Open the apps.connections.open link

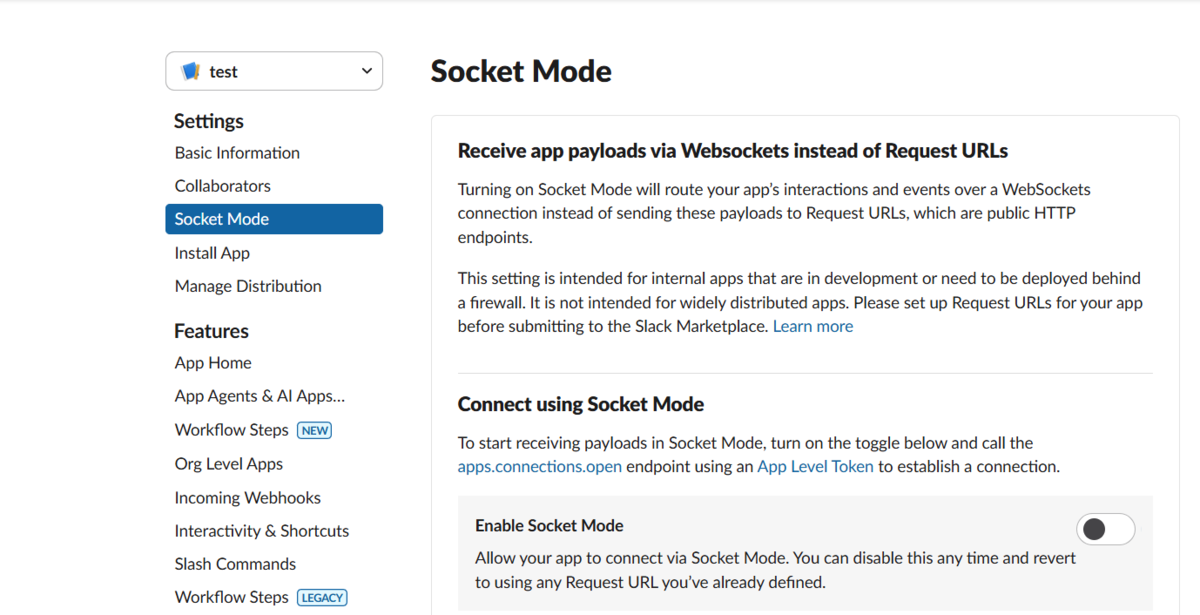(x=540, y=466)
